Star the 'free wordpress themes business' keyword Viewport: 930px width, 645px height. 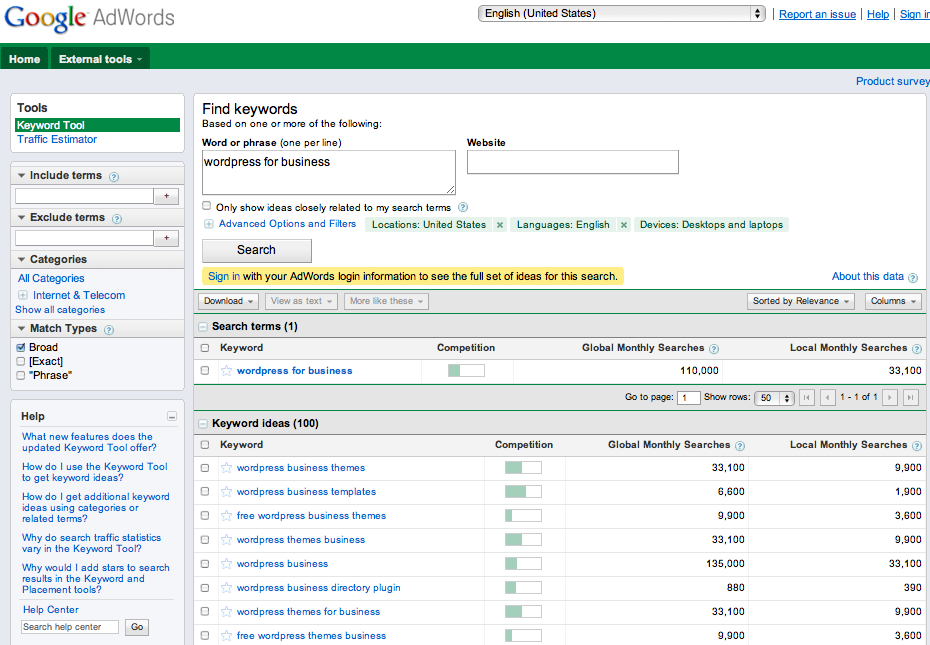(226, 636)
